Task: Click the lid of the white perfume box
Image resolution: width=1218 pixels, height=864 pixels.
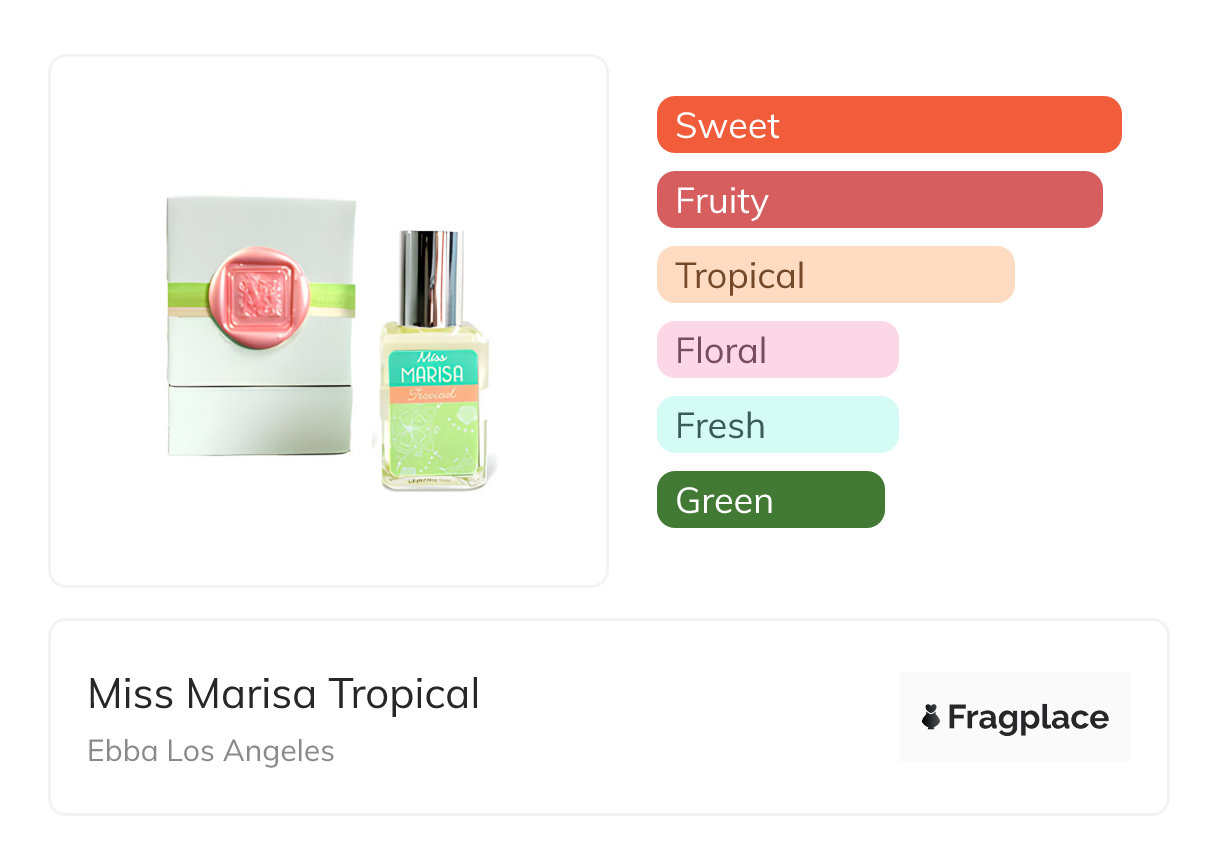Action: click(260, 230)
